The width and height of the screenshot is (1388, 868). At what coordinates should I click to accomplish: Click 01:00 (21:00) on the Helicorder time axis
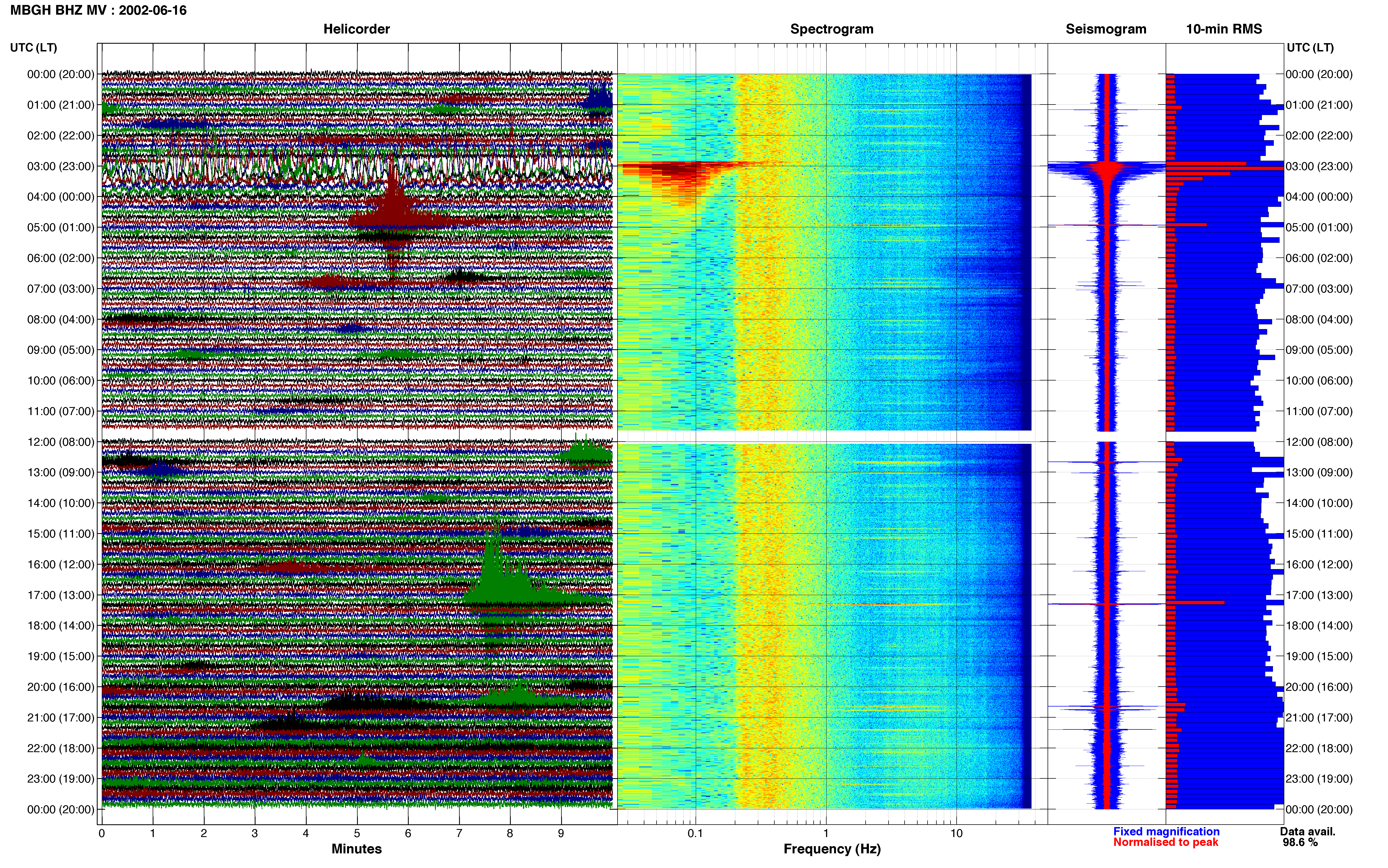(x=61, y=105)
